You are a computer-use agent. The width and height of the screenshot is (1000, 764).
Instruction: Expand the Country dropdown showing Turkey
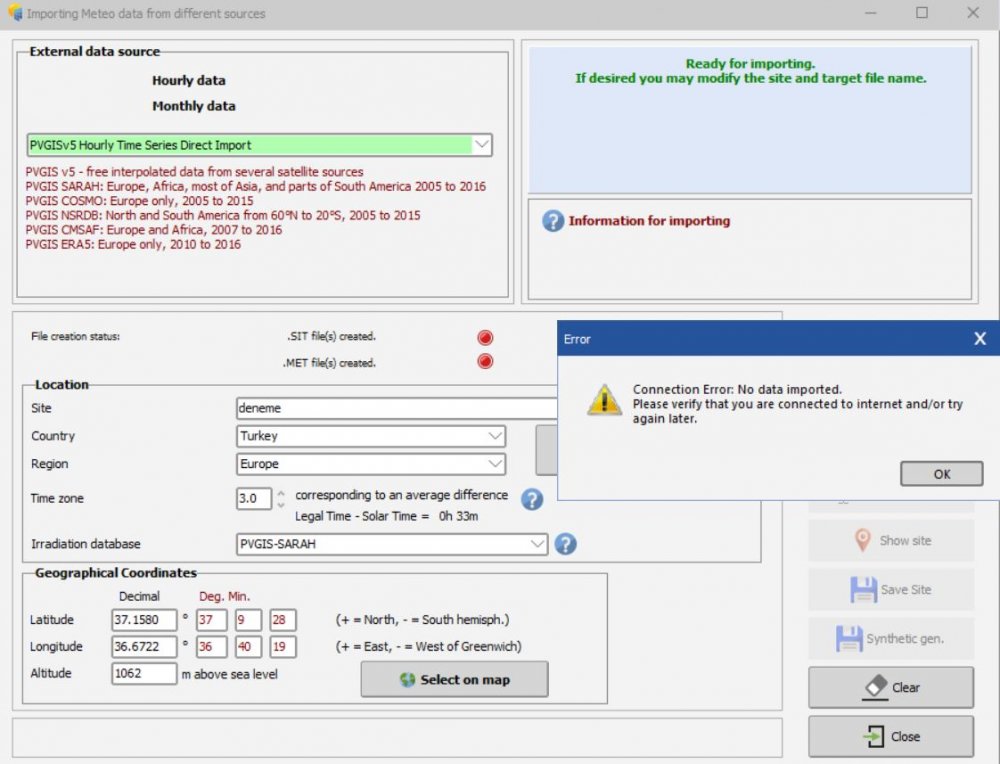pos(495,436)
